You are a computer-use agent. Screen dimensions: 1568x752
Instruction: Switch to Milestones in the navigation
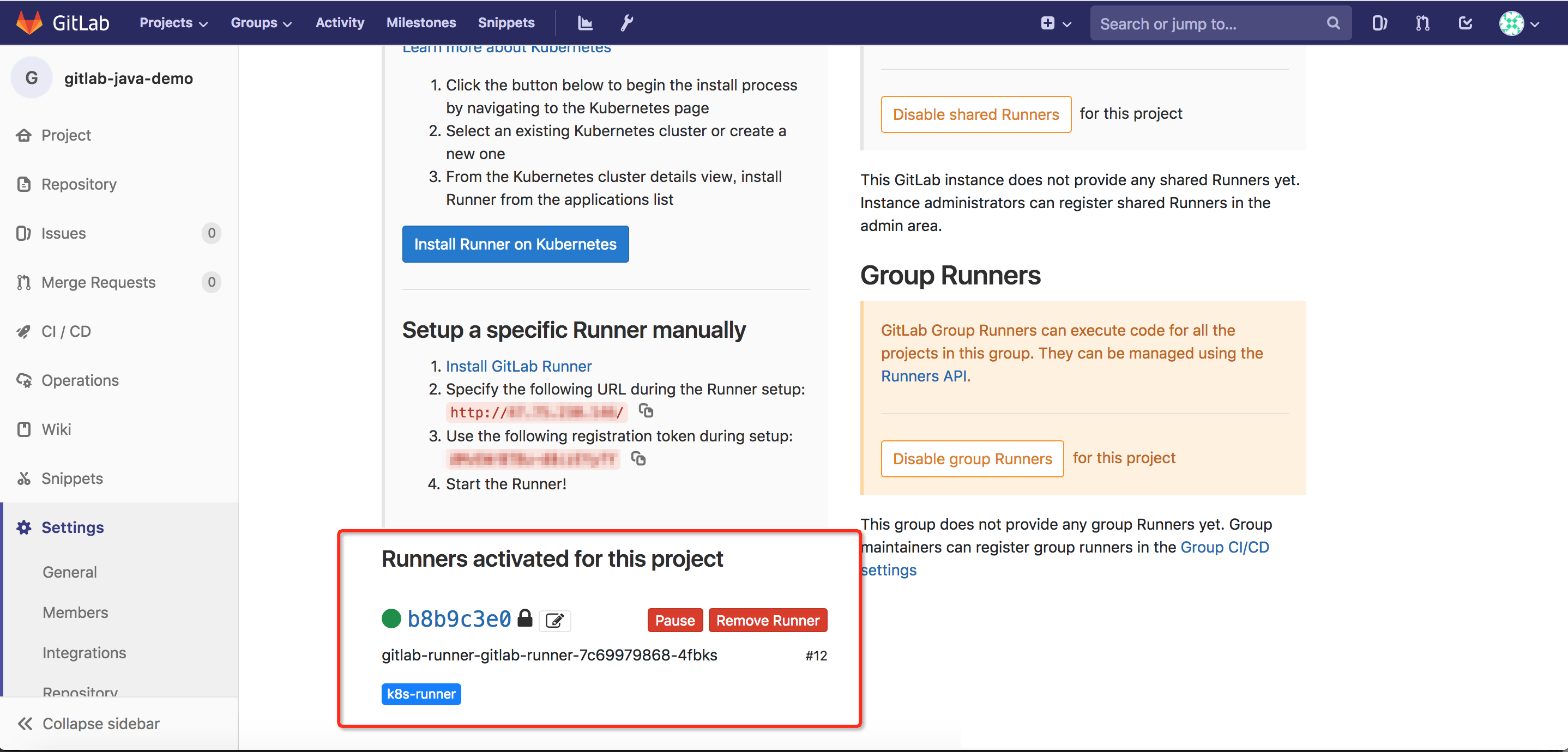pos(420,22)
